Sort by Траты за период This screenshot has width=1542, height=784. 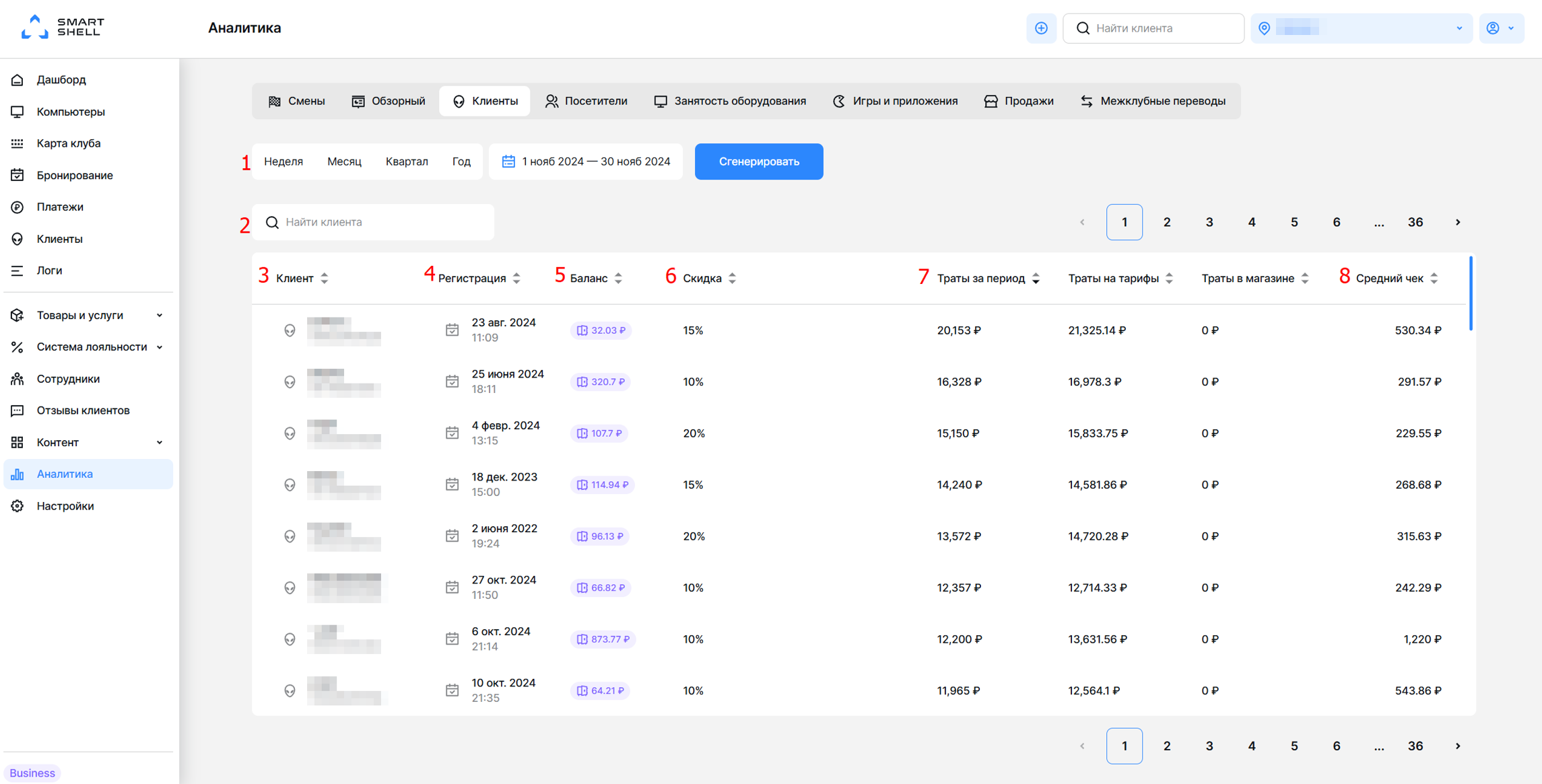click(988, 278)
